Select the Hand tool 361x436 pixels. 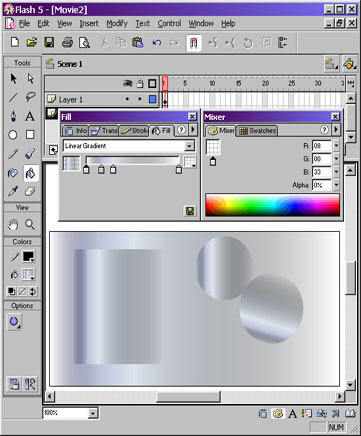pyautogui.click(x=13, y=225)
